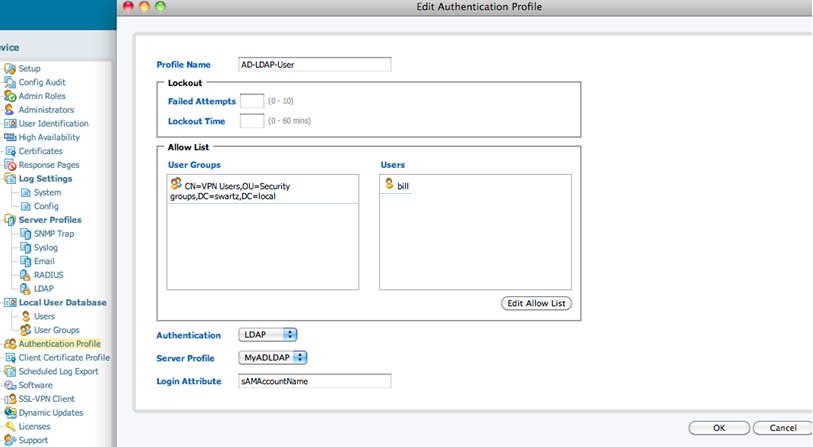Screen dimensions: 813x447
Task: Open RADIUS server profile
Action: [49, 275]
